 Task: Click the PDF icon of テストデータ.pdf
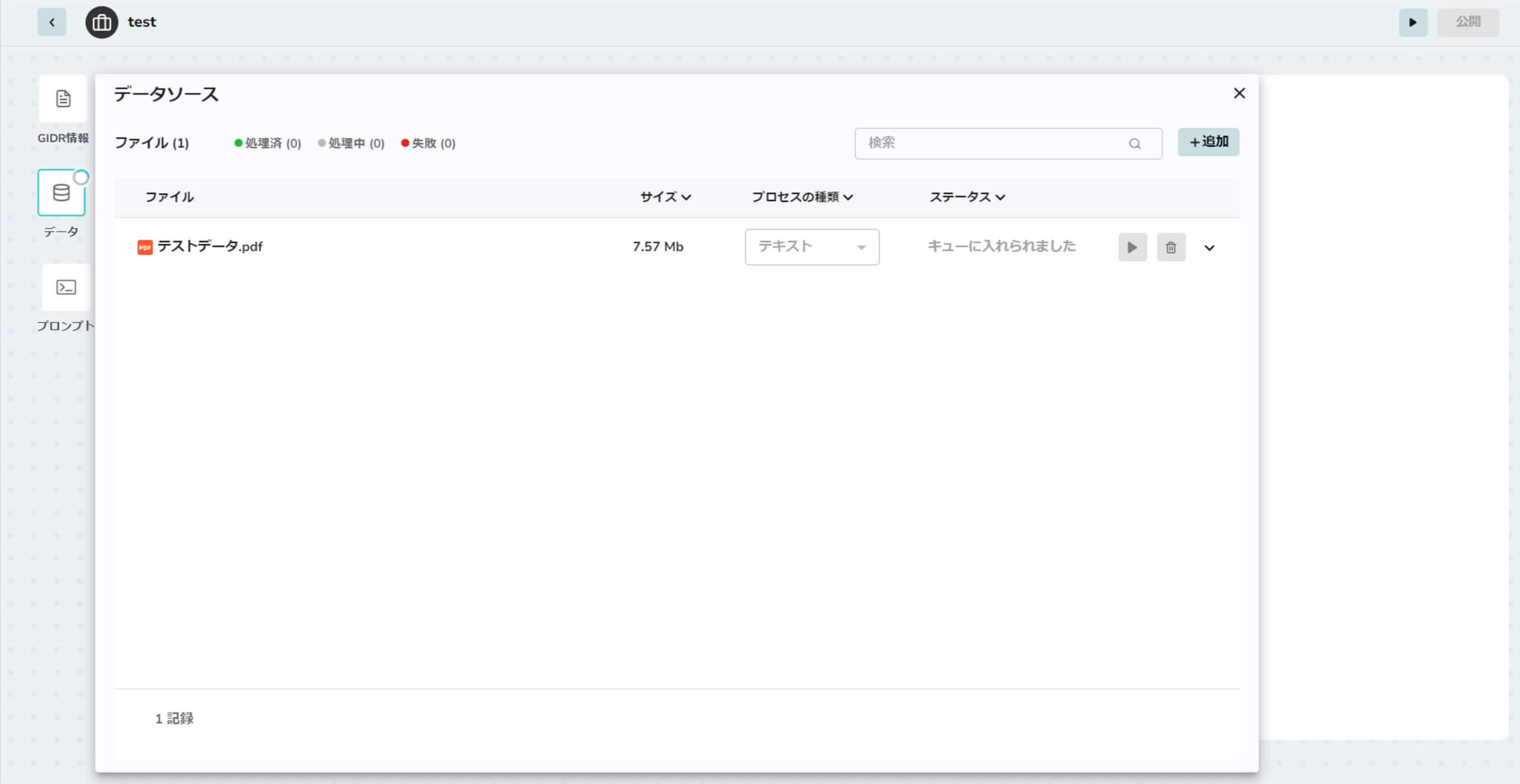pyautogui.click(x=145, y=247)
